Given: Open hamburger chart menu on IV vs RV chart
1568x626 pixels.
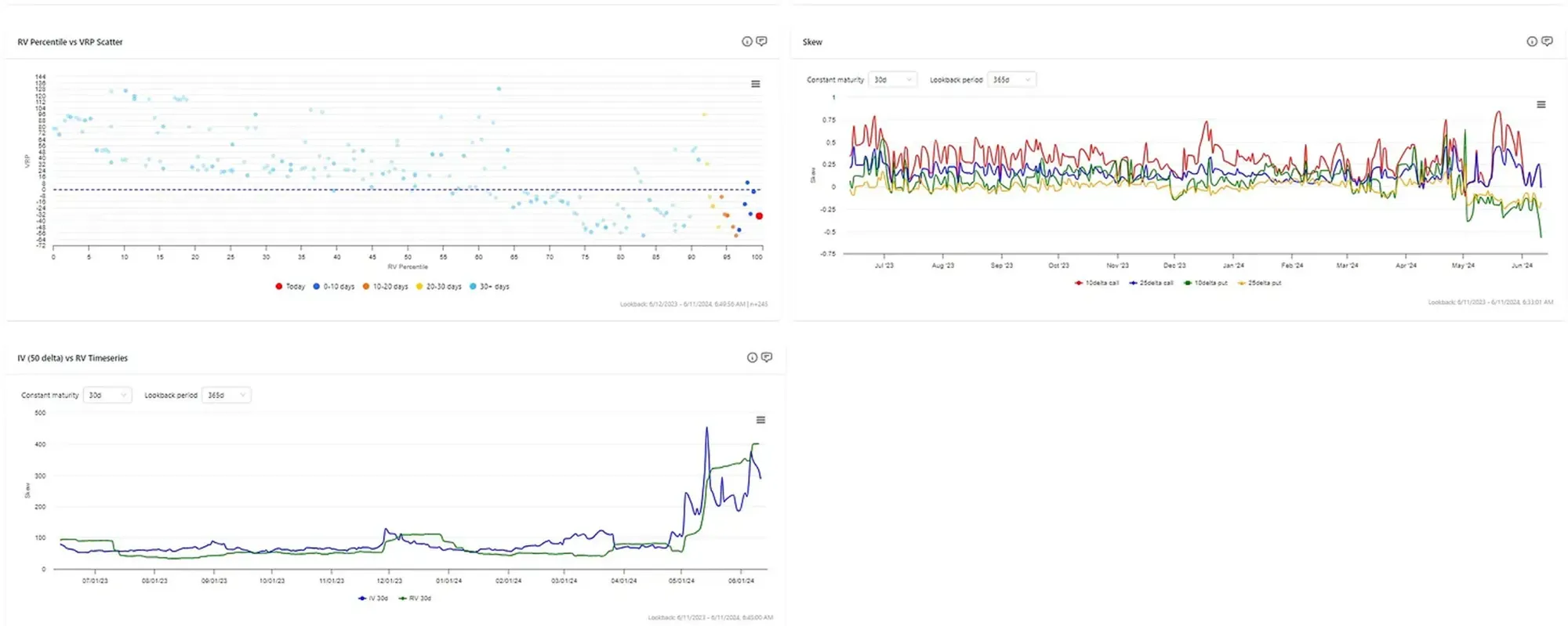Looking at the screenshot, I should click(760, 420).
